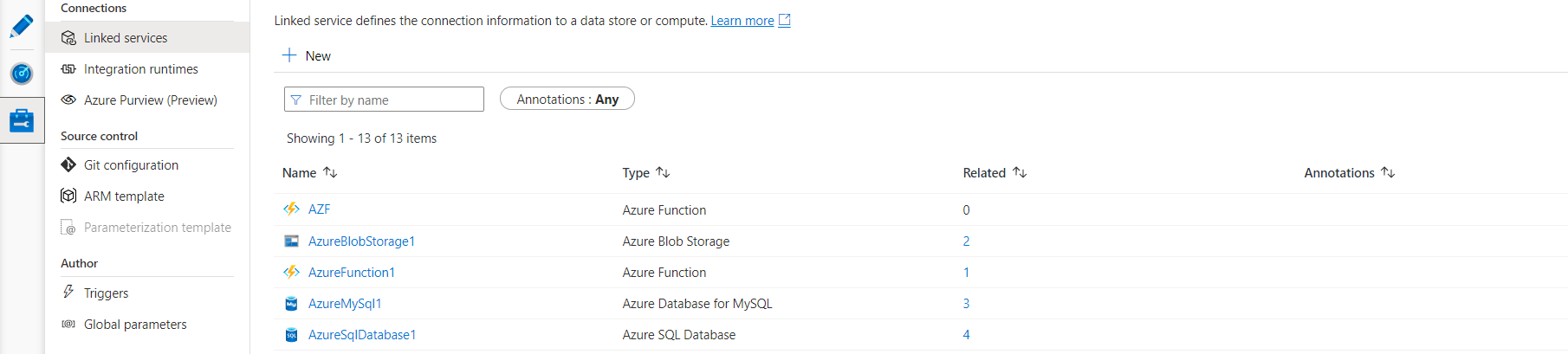This screenshot has height=354, width=1568.
Task: Select the Manage toolbox icon in left rail
Action: (22, 120)
